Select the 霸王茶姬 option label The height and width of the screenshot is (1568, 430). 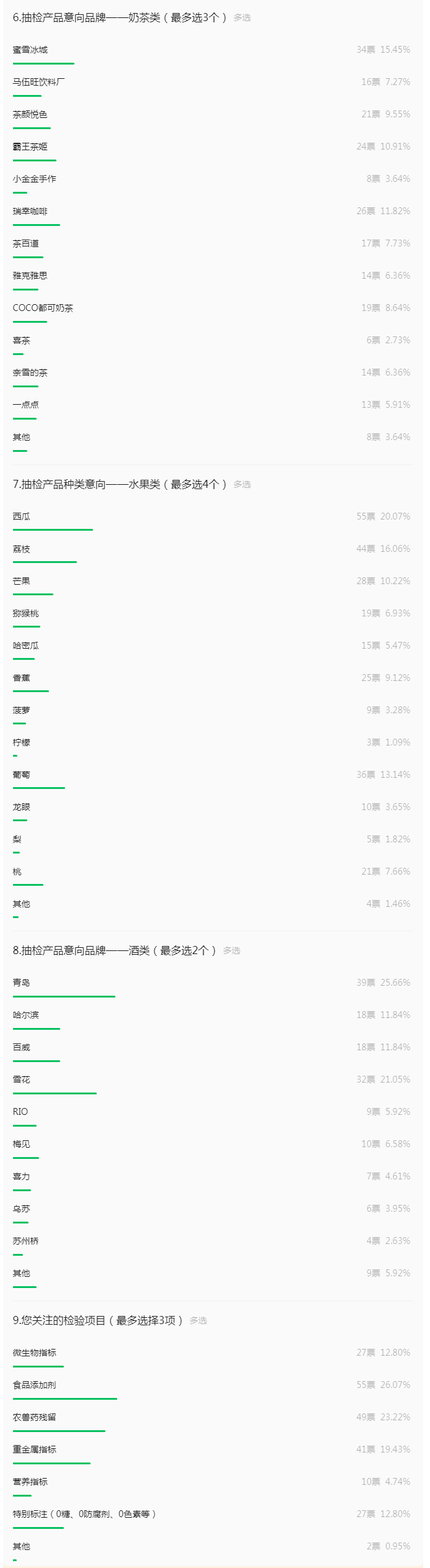coord(30,146)
